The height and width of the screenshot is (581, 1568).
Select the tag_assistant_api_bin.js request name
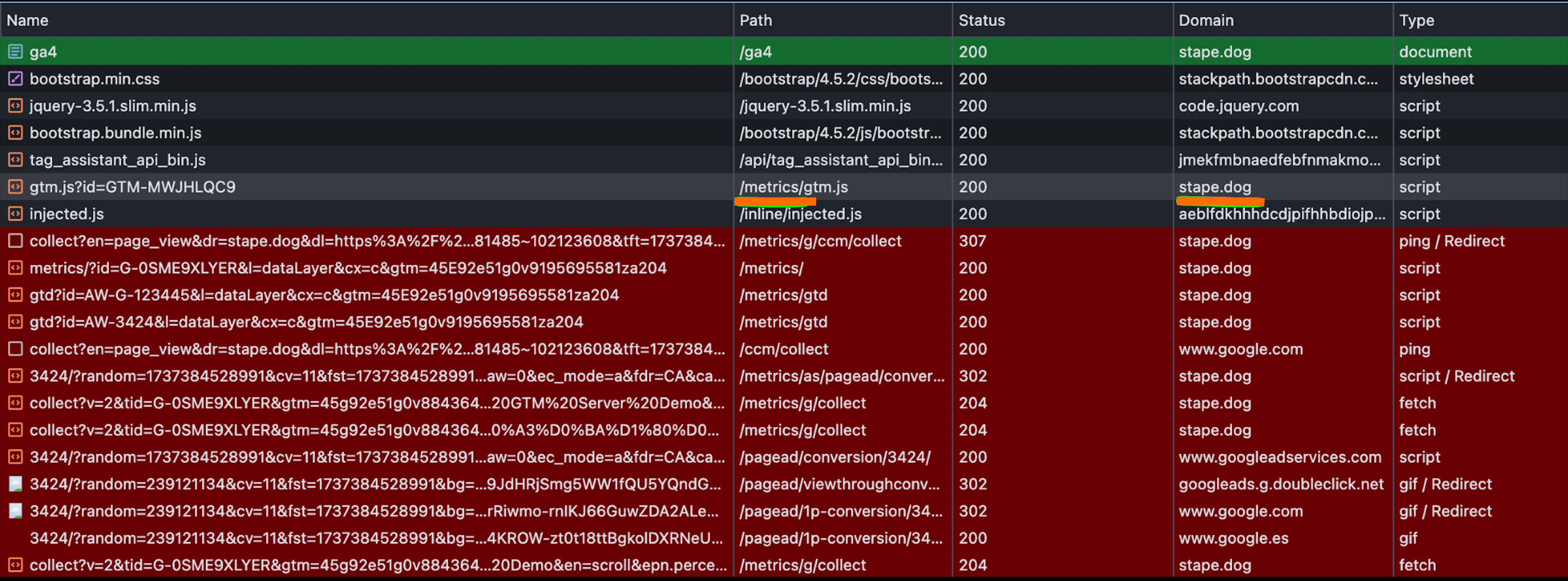[118, 159]
